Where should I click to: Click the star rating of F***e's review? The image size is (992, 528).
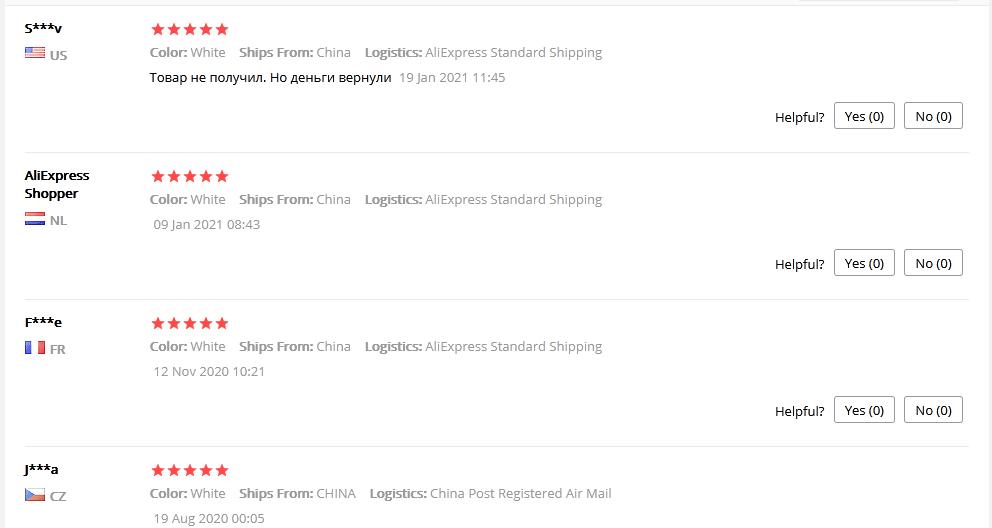(x=190, y=323)
